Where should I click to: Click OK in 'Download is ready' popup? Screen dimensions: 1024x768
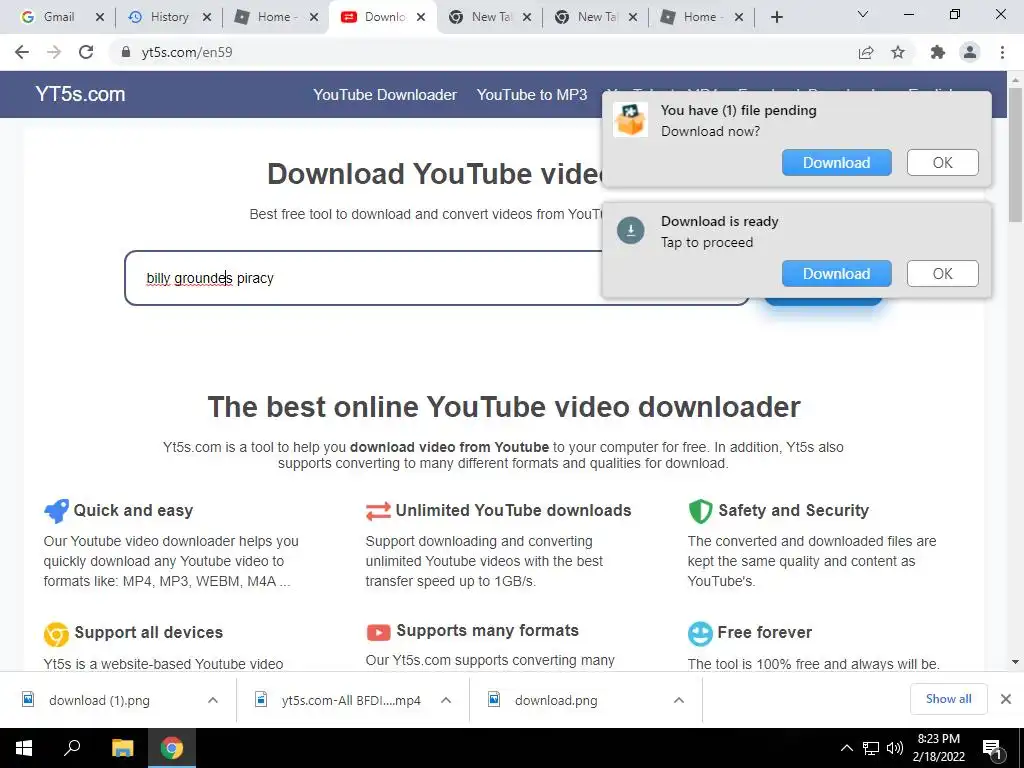942,274
